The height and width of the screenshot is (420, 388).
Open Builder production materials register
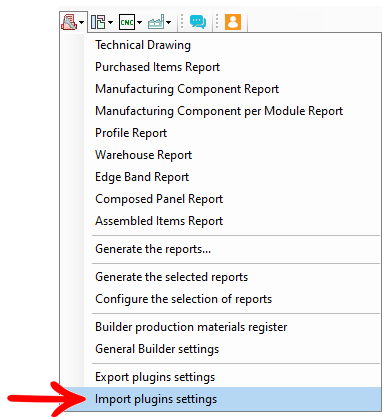[x=191, y=327]
